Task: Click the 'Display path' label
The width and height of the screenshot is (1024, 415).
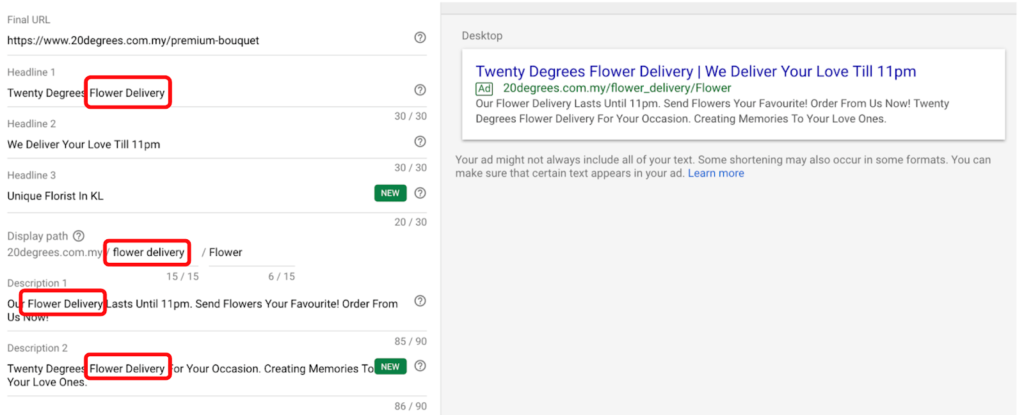Action: [x=37, y=235]
